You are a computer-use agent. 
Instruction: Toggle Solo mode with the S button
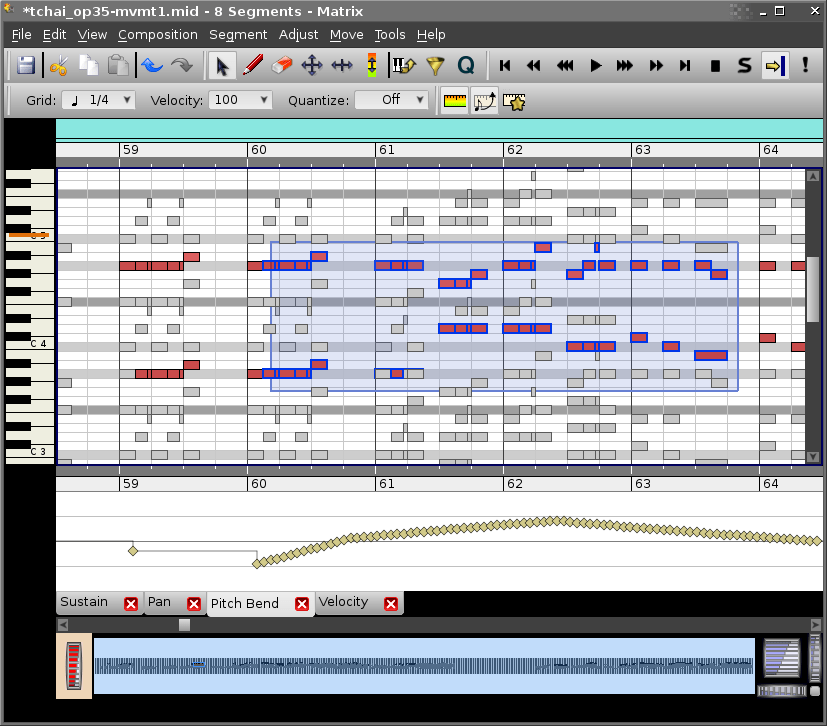pyautogui.click(x=742, y=65)
